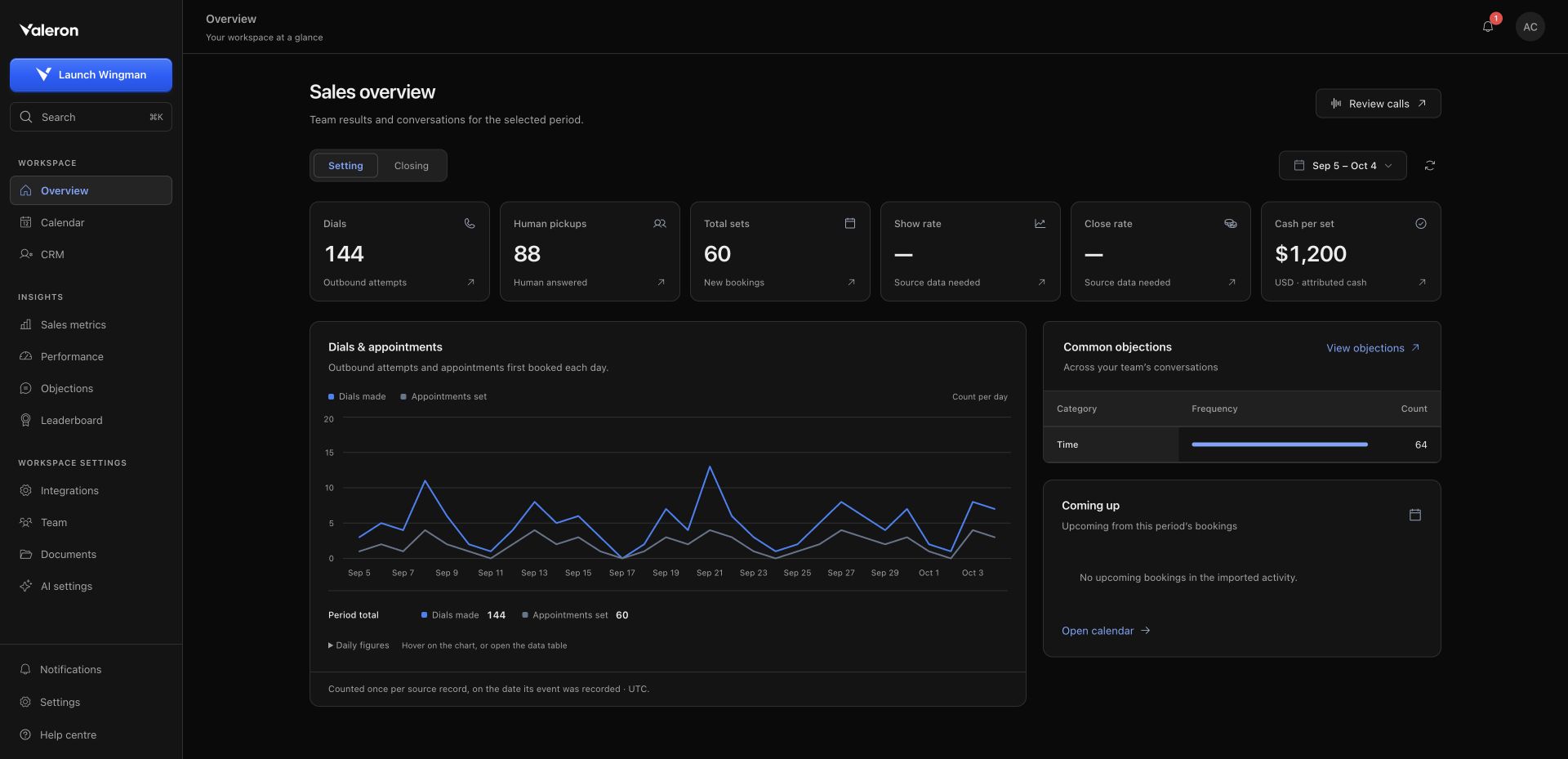Open Performance insights page

91,356
